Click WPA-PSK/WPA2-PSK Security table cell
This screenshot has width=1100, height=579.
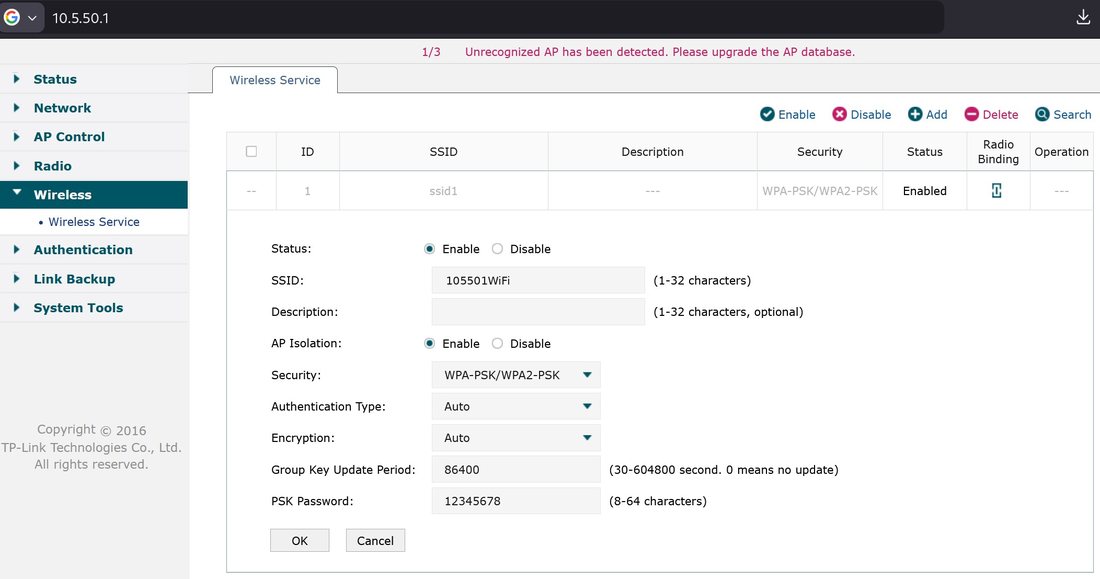[x=819, y=191]
